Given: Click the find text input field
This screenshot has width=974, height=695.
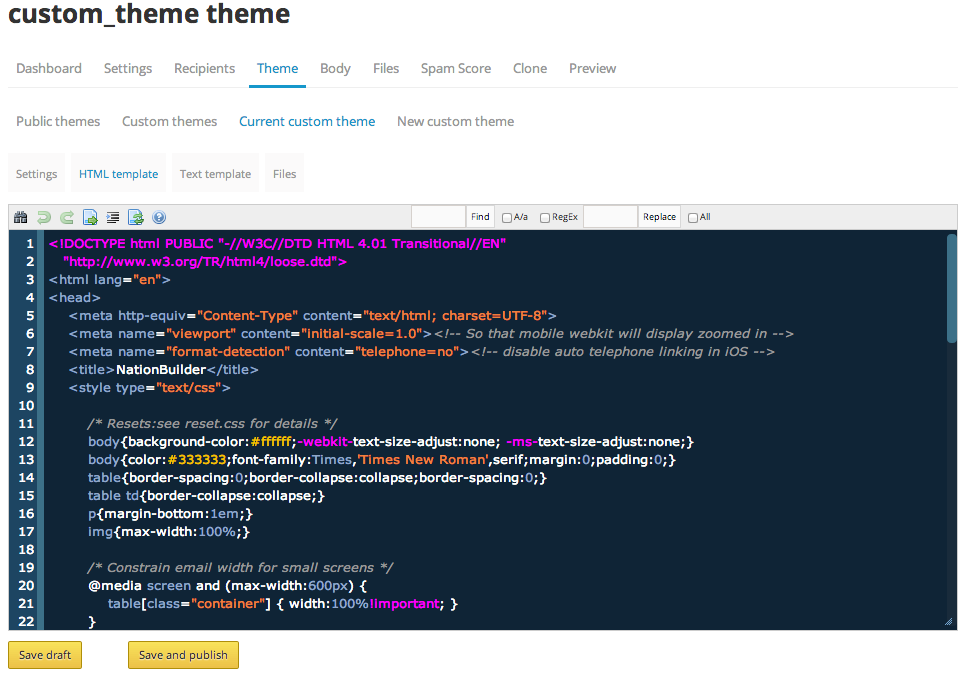Looking at the screenshot, I should click(x=438, y=217).
